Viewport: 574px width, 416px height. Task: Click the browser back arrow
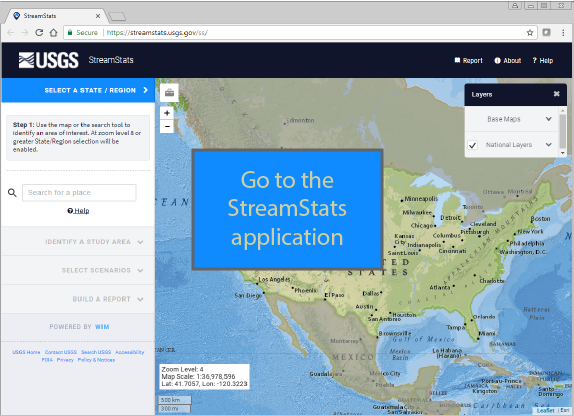(x=11, y=33)
